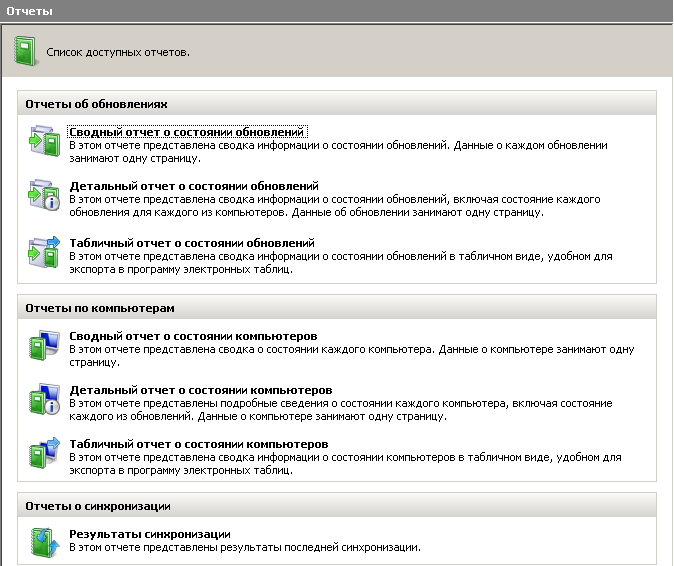This screenshot has width=674, height=566.
Task: Click the 'Отчеты об обновлениях' section header
Action: coord(337,104)
